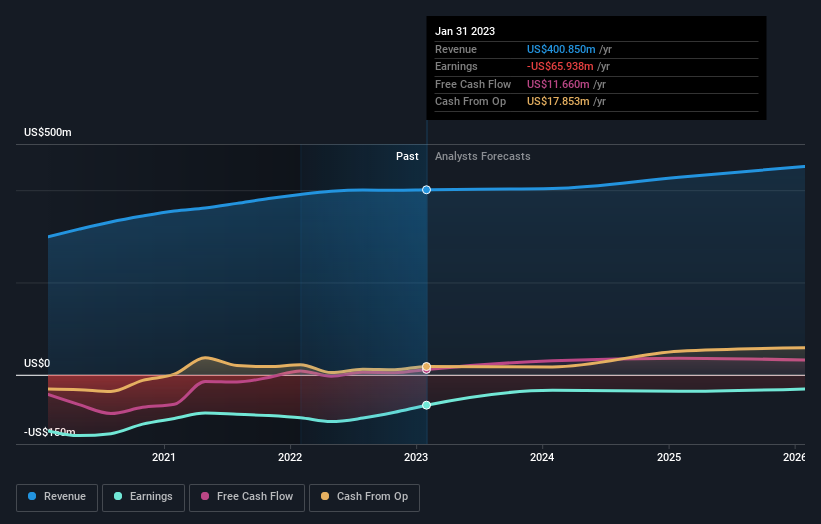Select the Earnings data point on the teal line
Screen dimensions: 821x524
point(426,405)
